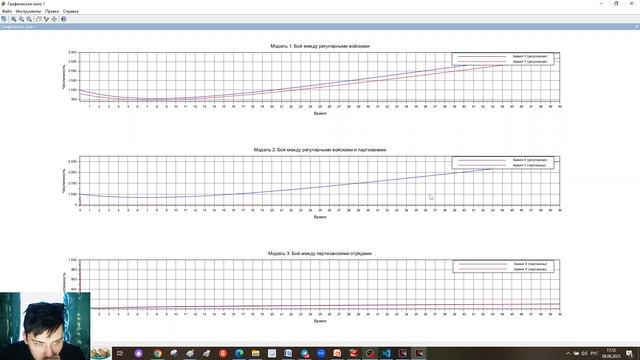The width and height of the screenshot is (640, 360).
Task: Click the Модель 3 plot title
Action: coord(320,253)
